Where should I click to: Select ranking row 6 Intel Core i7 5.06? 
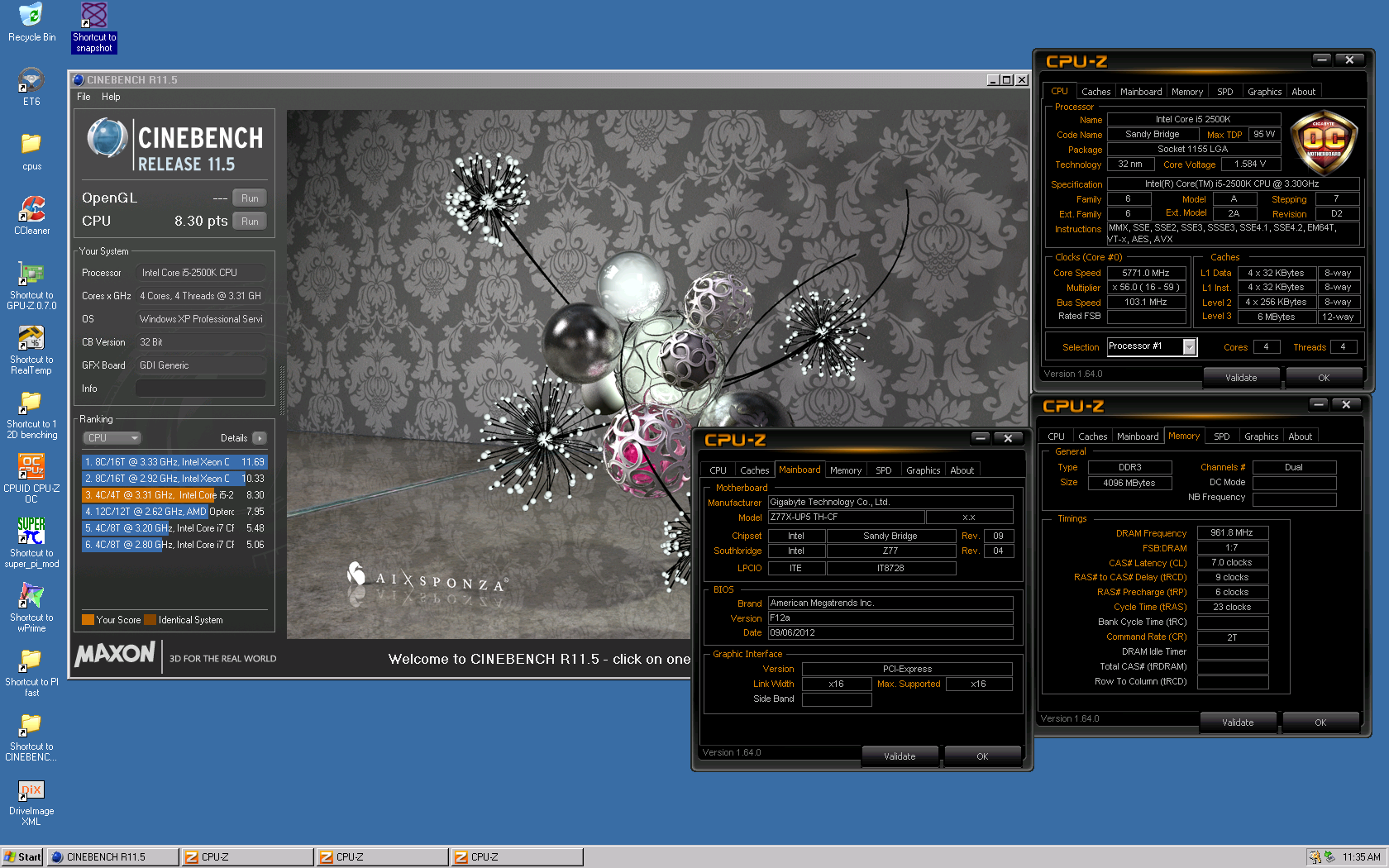point(174,545)
